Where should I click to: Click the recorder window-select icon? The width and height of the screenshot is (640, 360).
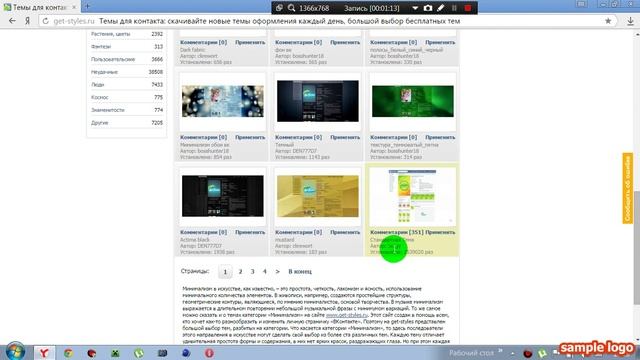click(279, 8)
